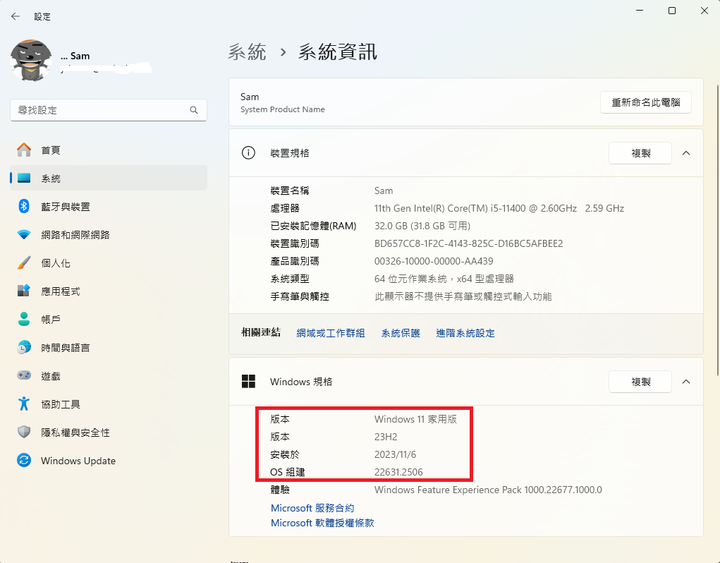Click the Windows logo beside Windows 規格
The image size is (720, 563).
coord(248,382)
